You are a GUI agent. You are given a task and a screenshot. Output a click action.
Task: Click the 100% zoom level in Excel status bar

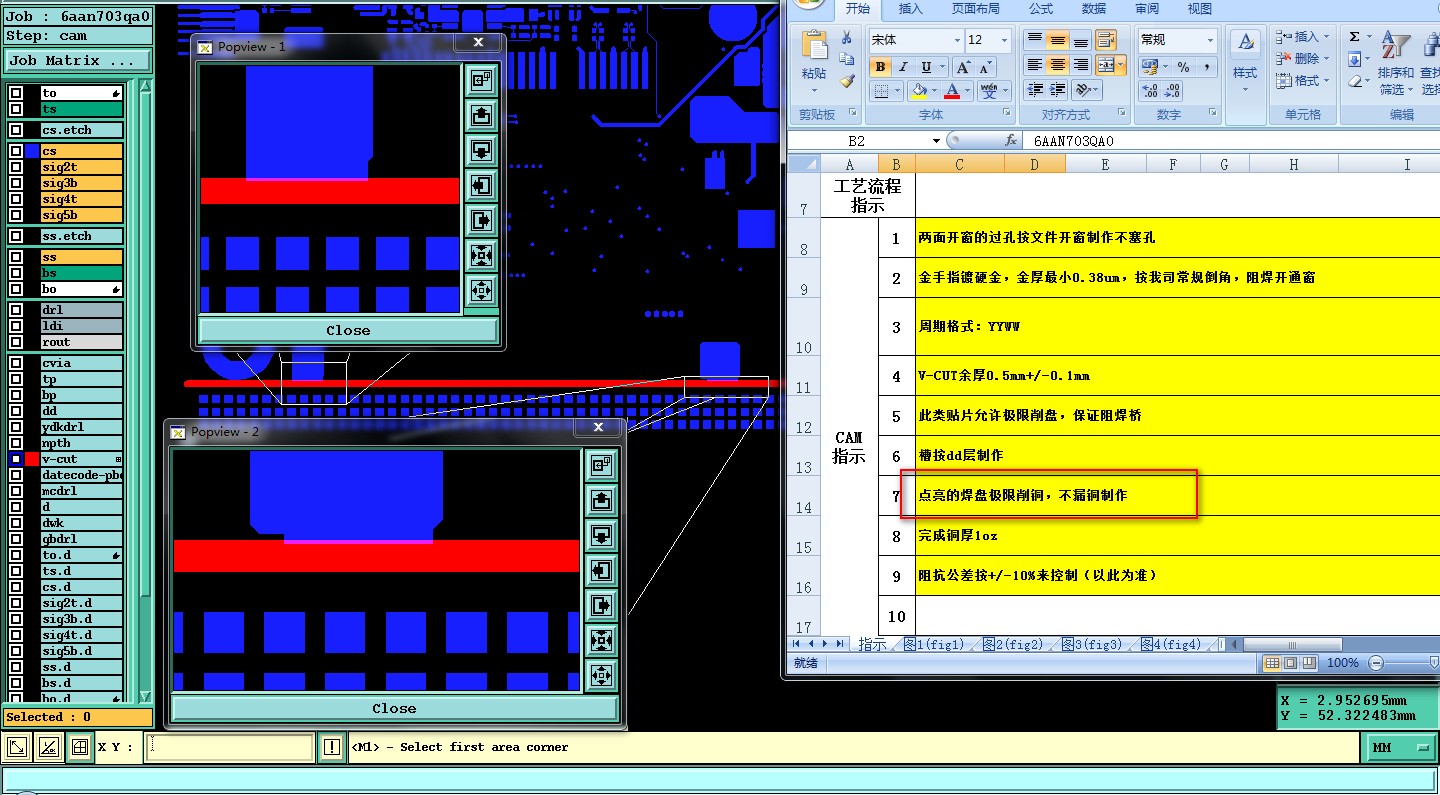1342,663
